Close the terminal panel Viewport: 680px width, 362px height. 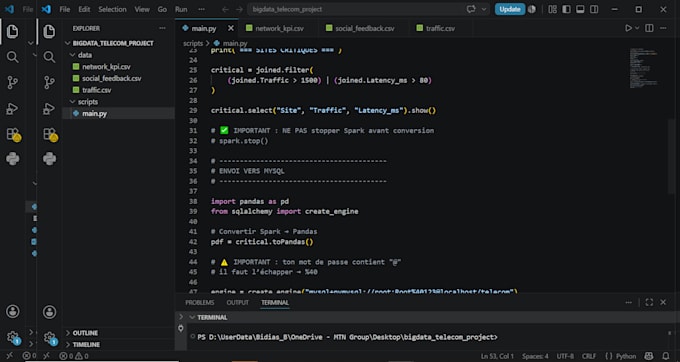(663, 303)
